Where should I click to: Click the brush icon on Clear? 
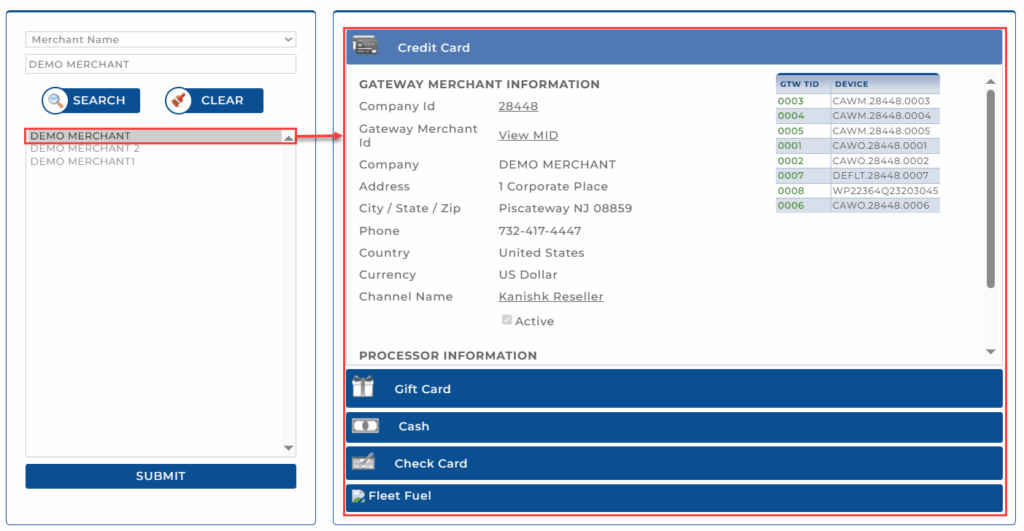point(180,100)
